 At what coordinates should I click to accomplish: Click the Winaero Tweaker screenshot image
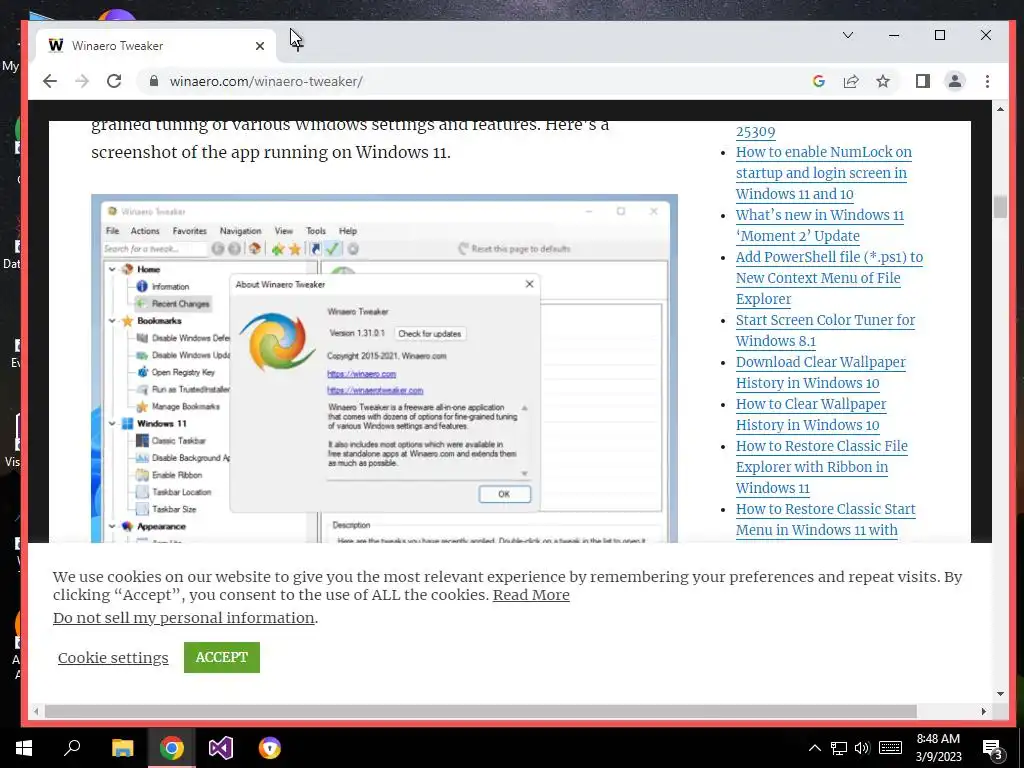pyautogui.click(x=384, y=368)
